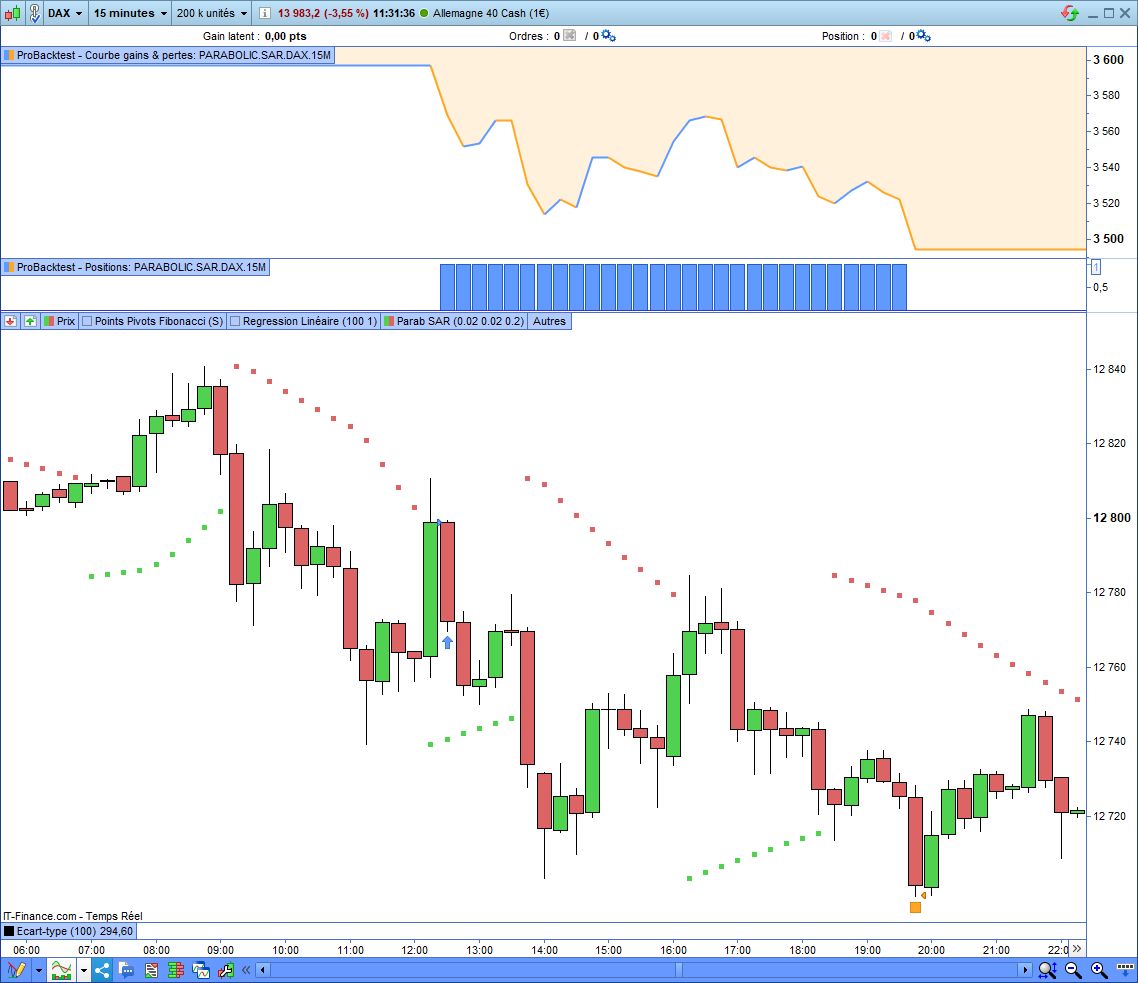Screen dimensions: 1138x983
Task: Open the chat/comments bubble icon
Action: [x=126, y=970]
